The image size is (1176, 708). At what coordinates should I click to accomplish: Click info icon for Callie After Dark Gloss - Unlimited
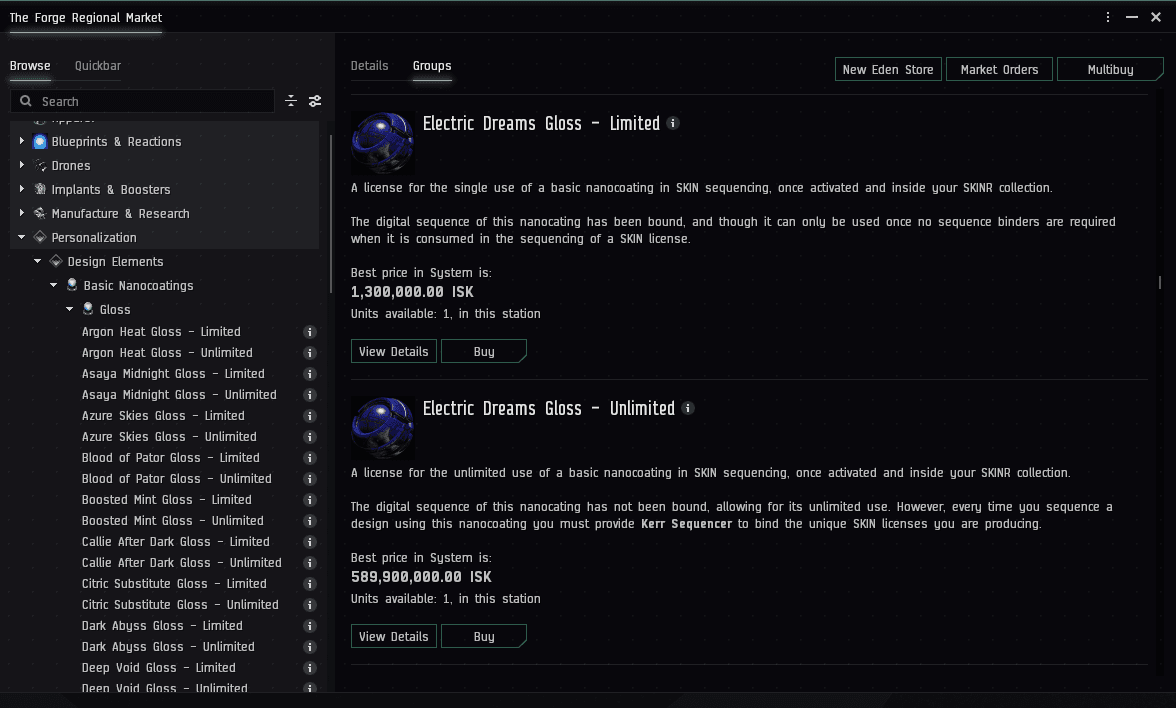point(310,563)
